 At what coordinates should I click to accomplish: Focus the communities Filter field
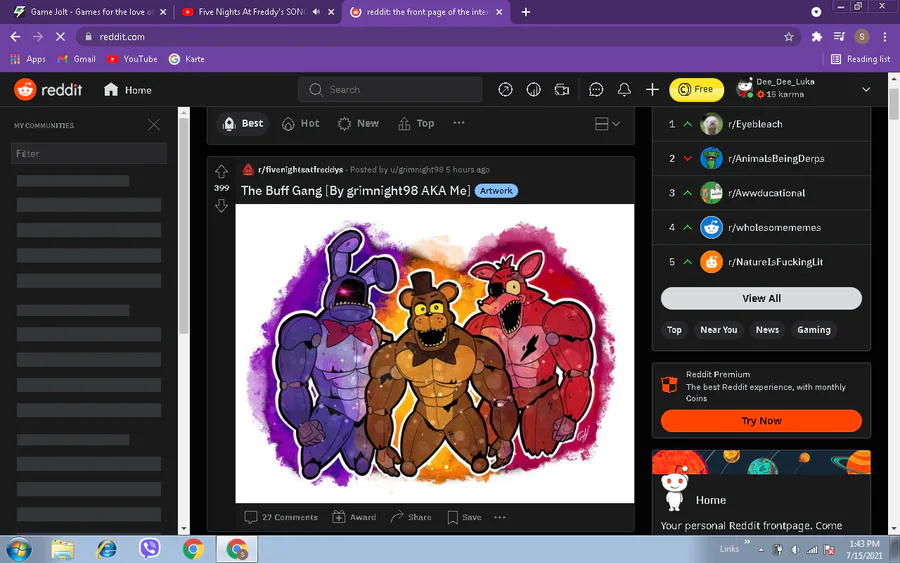coord(89,154)
